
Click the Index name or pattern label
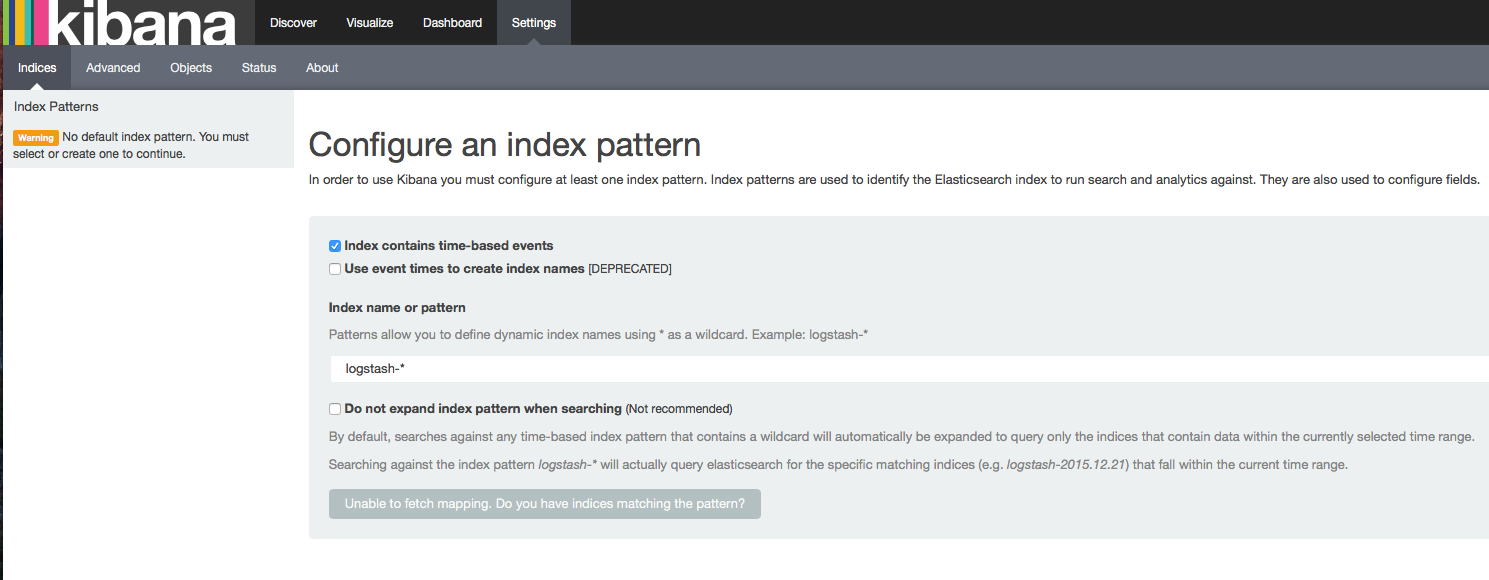[397, 308]
